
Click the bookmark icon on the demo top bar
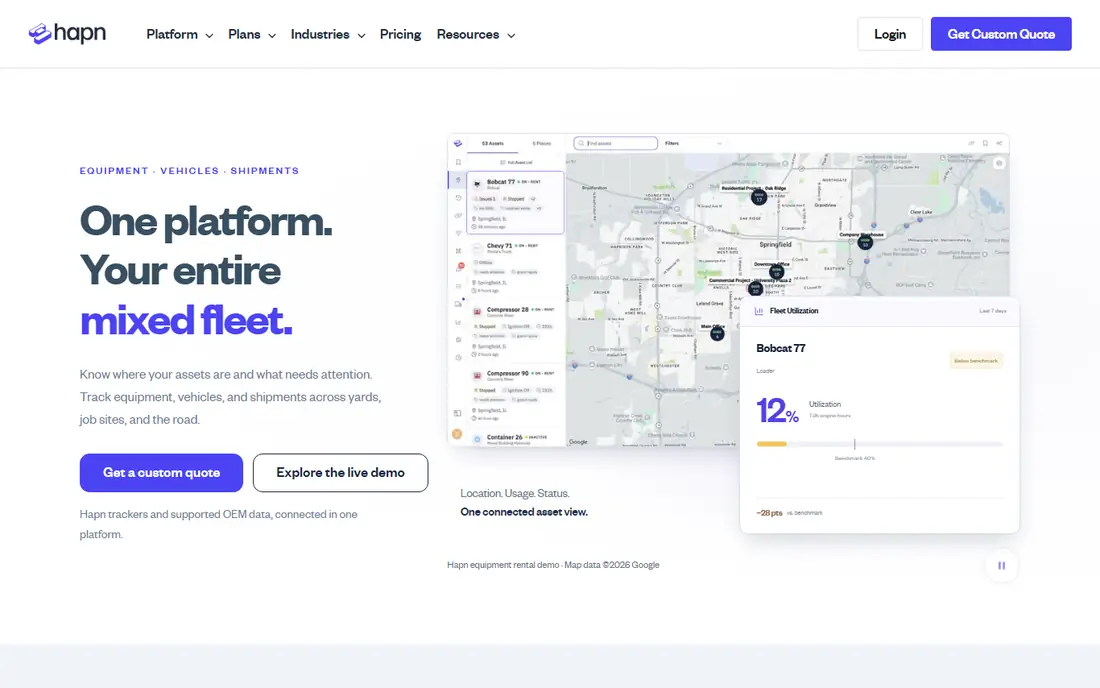[x=985, y=143]
